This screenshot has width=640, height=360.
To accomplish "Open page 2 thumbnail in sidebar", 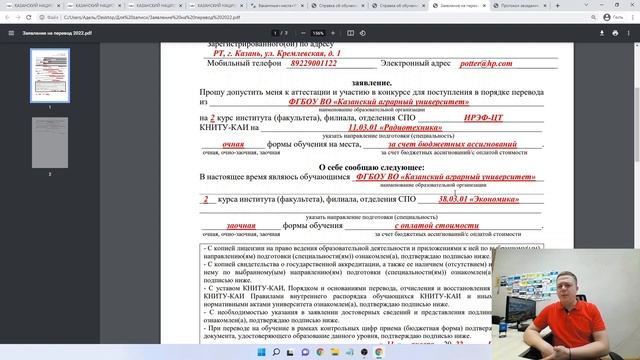I will 50,142.
